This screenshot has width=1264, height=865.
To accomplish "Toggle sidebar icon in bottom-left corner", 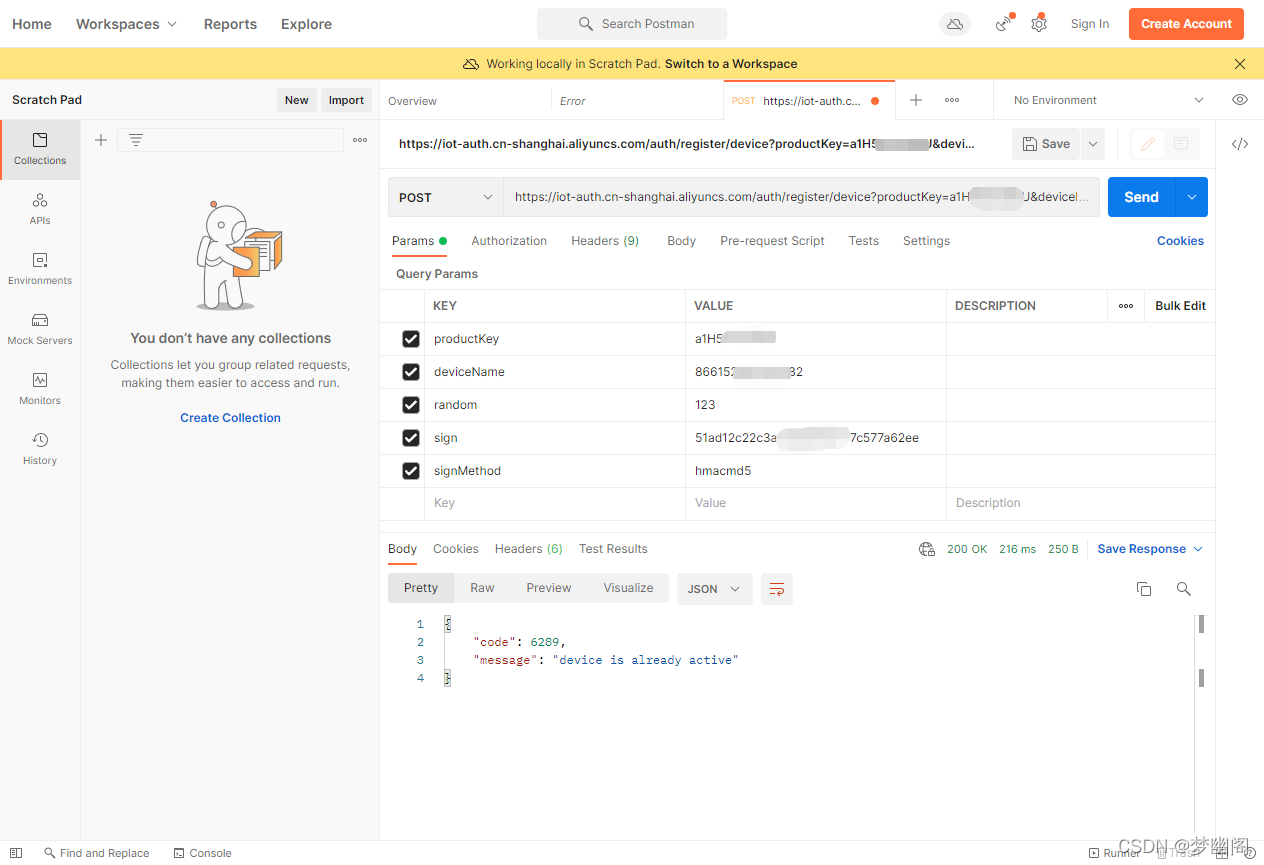I will [x=17, y=853].
